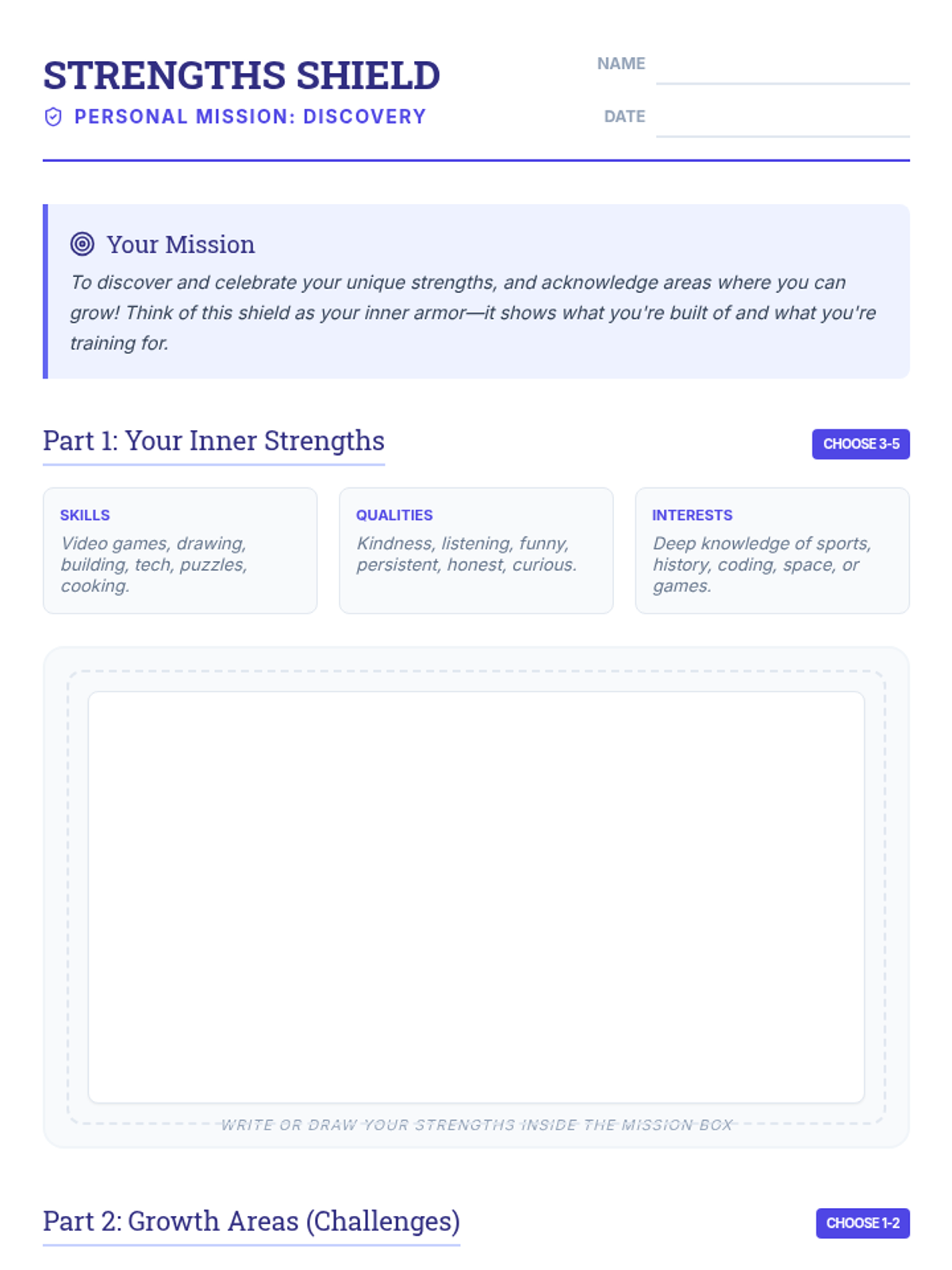Click the 'Kindness, listening, funny' qualities examples text
This screenshot has height=1270, width=952.
[x=466, y=554]
